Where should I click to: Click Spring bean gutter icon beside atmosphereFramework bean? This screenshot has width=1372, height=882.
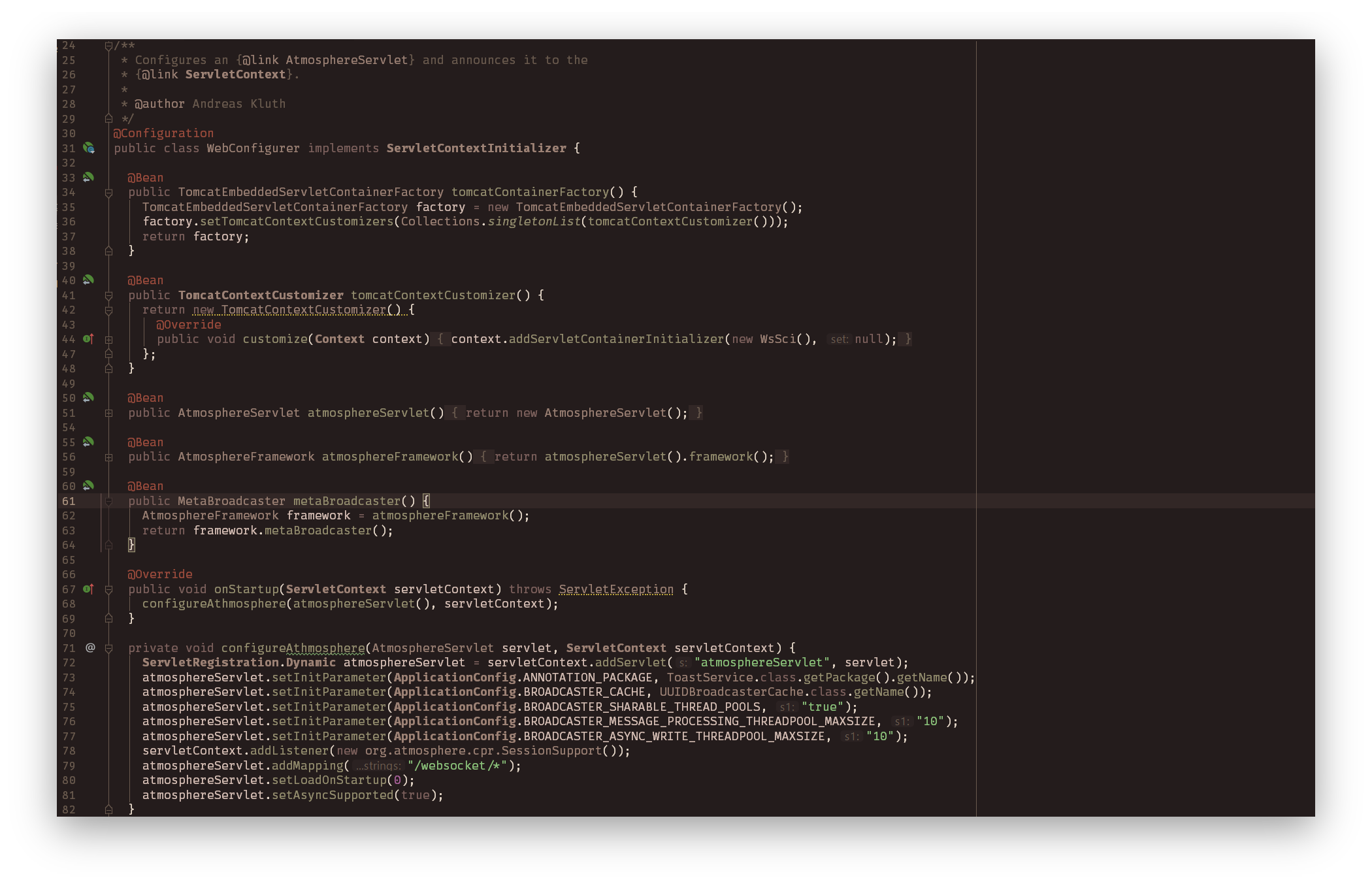coord(88,442)
